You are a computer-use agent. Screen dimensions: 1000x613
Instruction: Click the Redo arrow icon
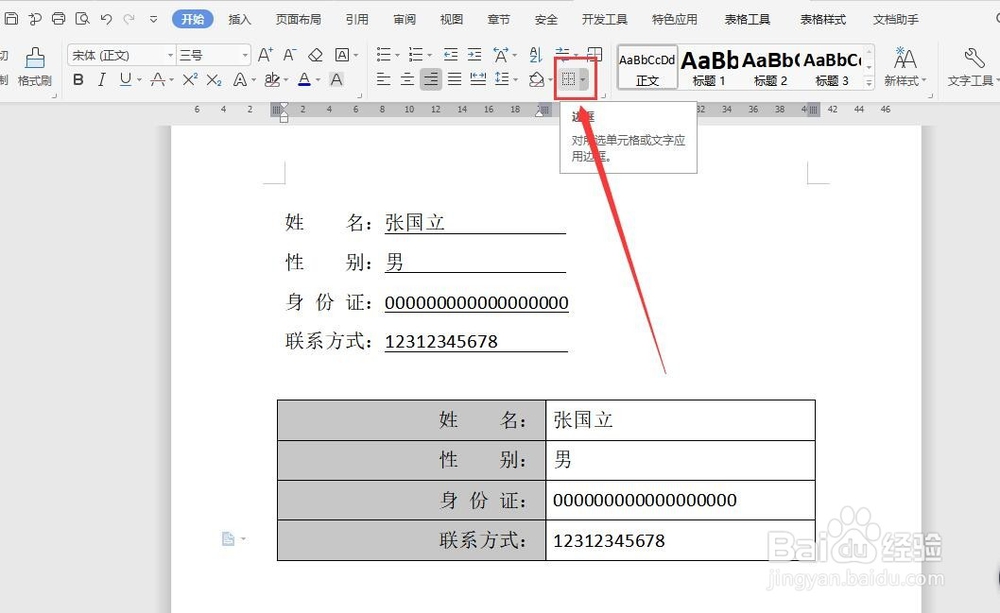coord(129,19)
